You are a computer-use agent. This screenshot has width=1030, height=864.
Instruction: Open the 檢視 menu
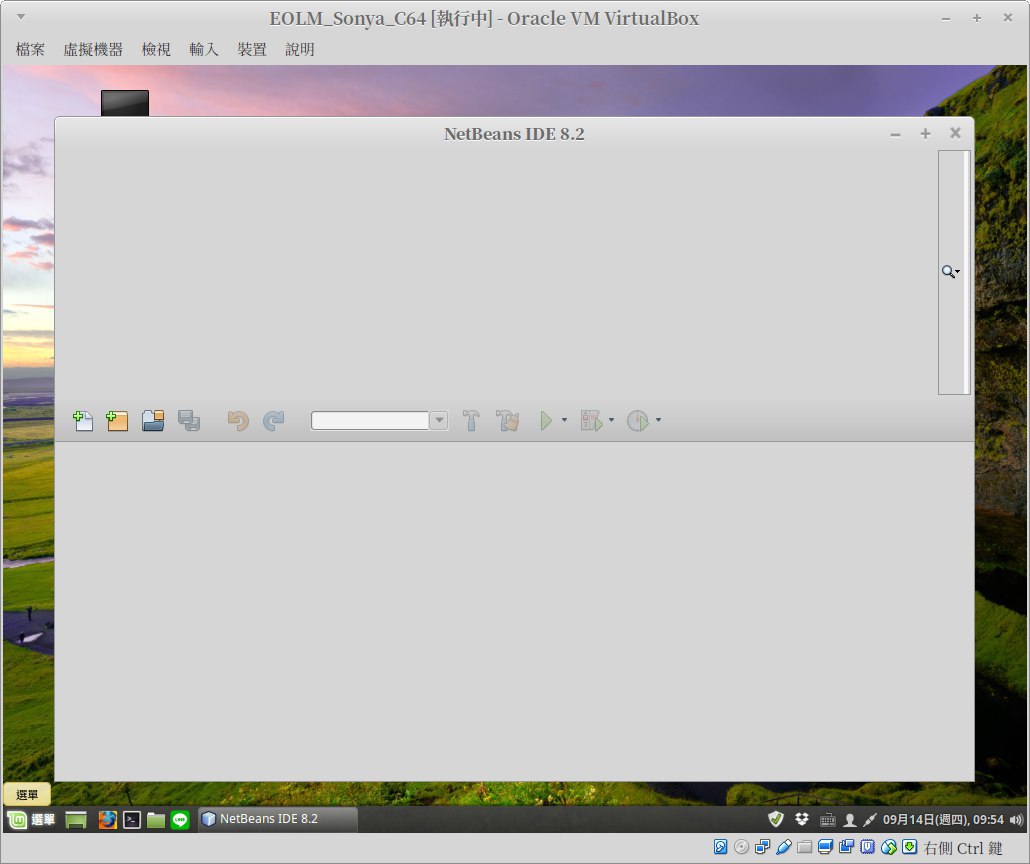(156, 49)
